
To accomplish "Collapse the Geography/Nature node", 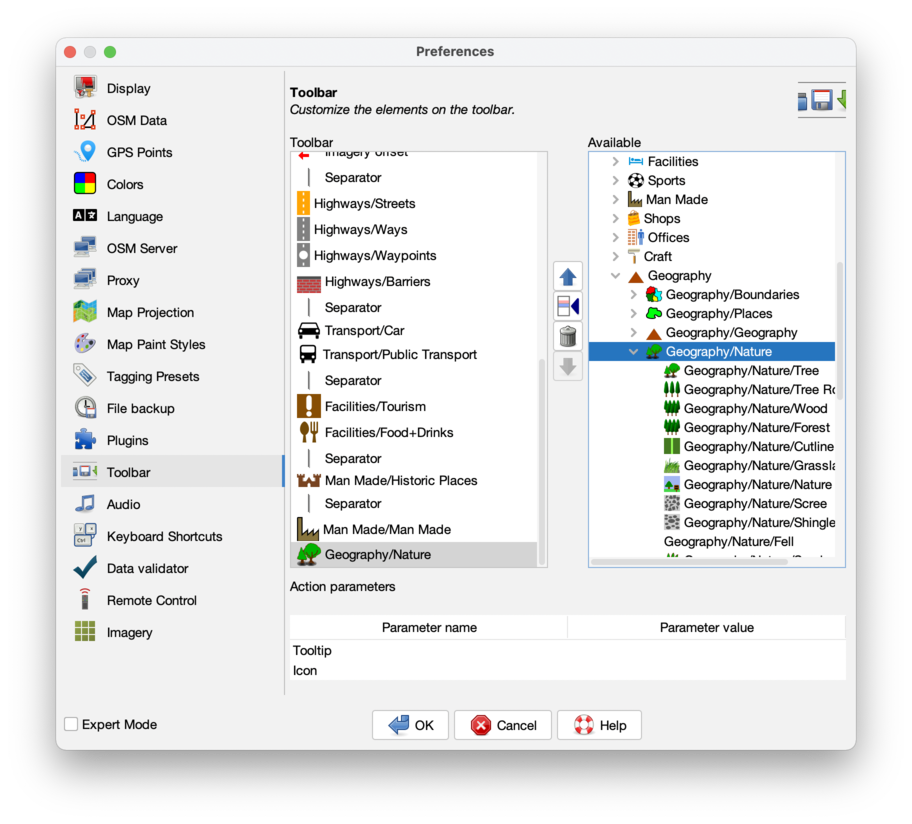I will coord(634,352).
